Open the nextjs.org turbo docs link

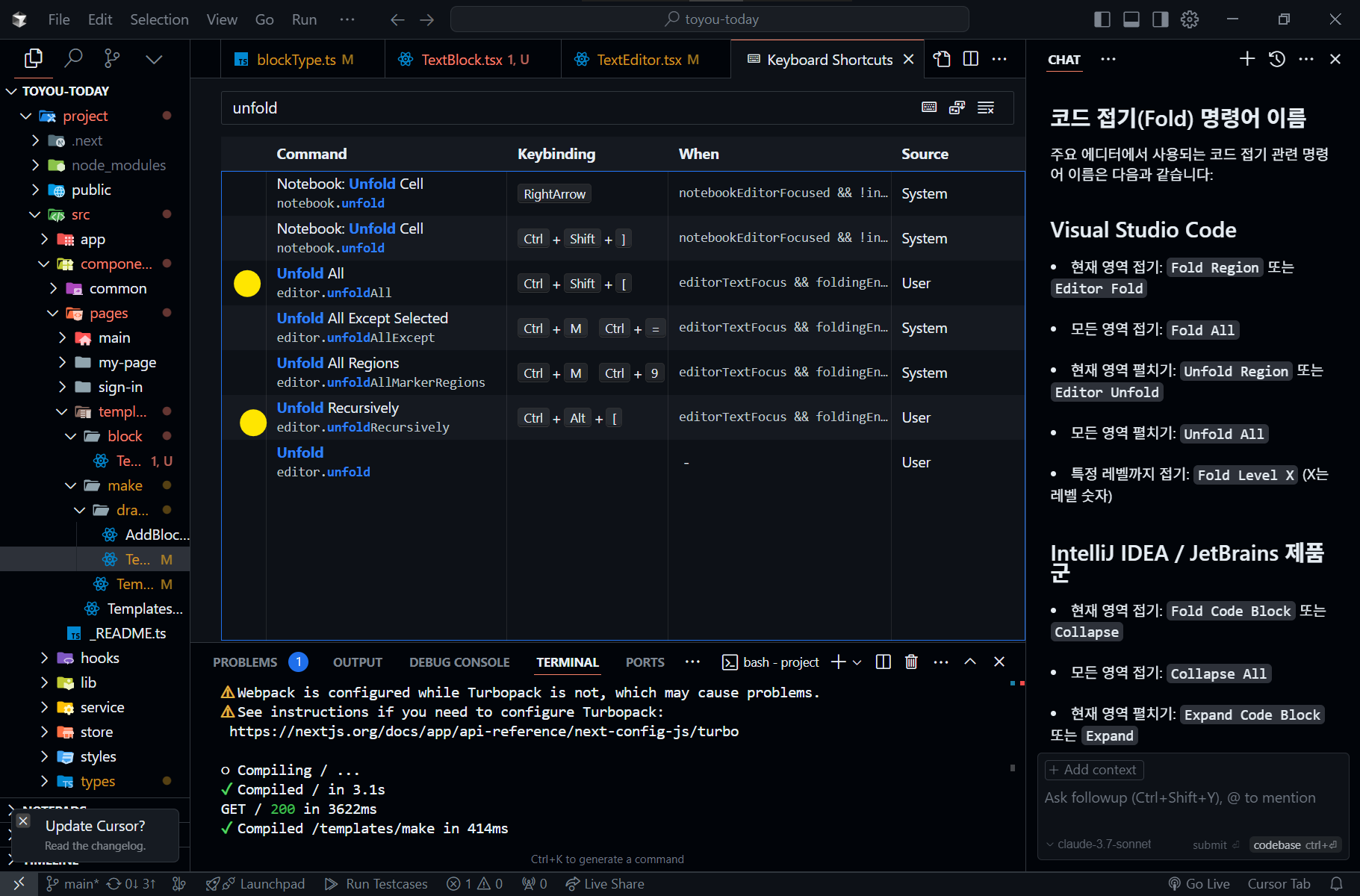[484, 732]
